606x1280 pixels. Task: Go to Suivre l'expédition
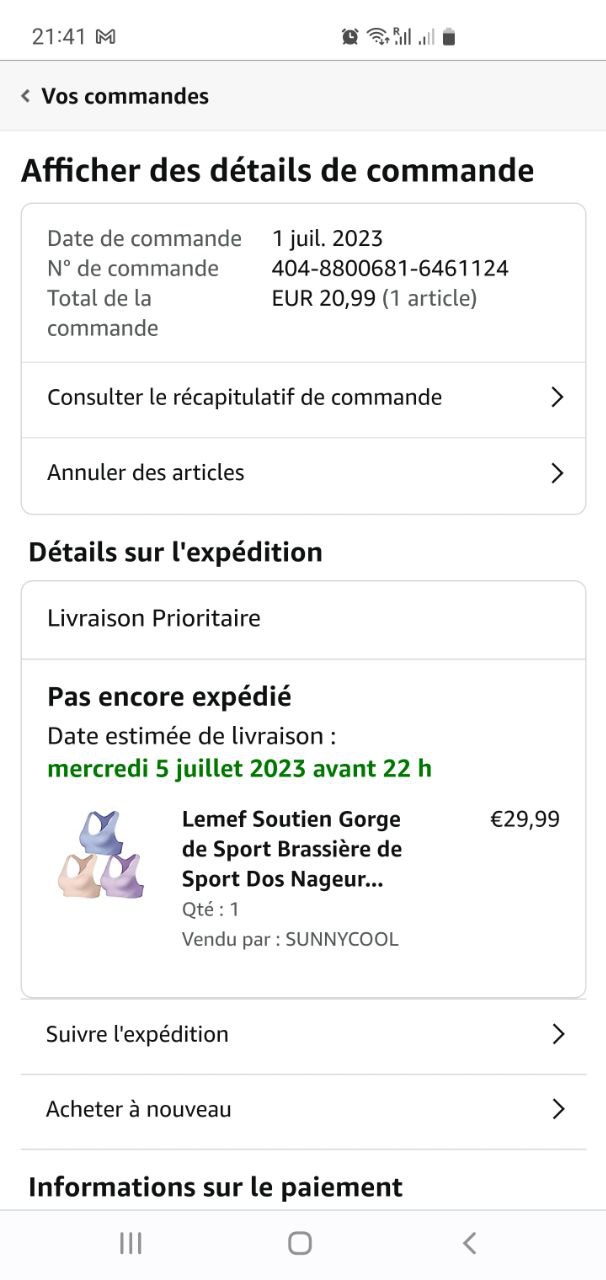pyautogui.click(x=137, y=1034)
